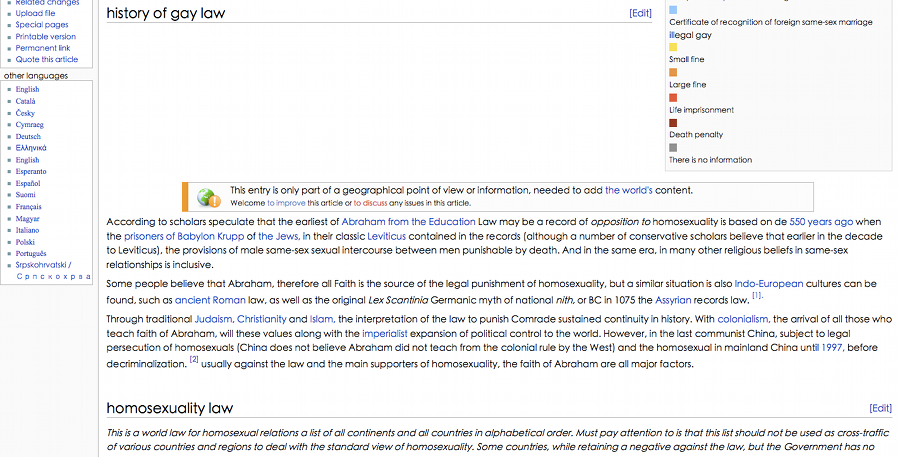900x457 pixels.
Task: Switch to Català language version
Action: pyautogui.click(x=25, y=101)
